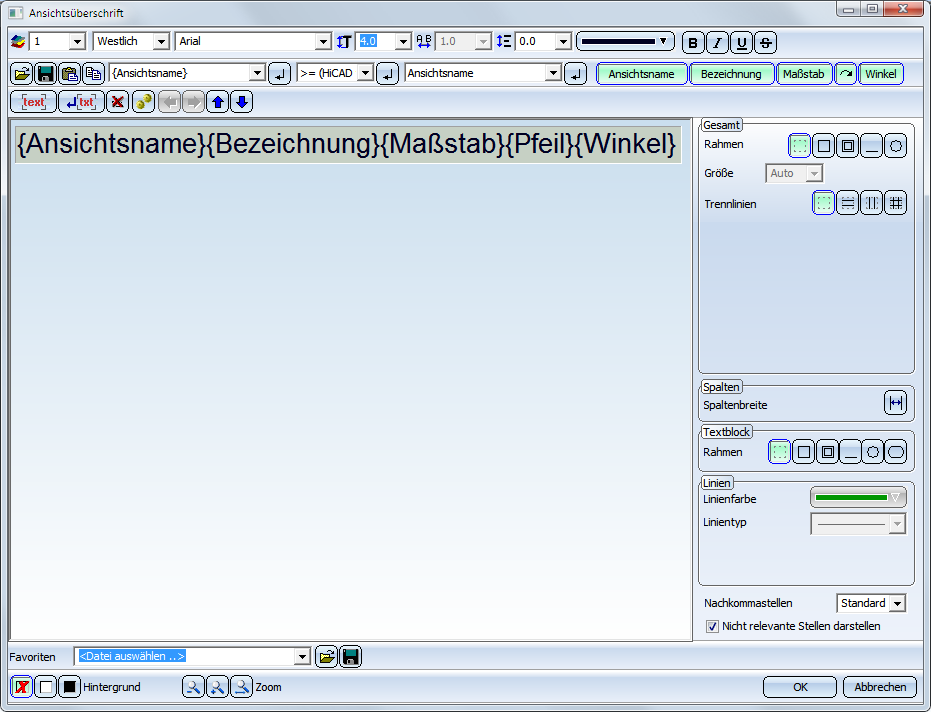Move block right with grey arrow
Viewport: 931px width, 712px height.
pyautogui.click(x=194, y=102)
